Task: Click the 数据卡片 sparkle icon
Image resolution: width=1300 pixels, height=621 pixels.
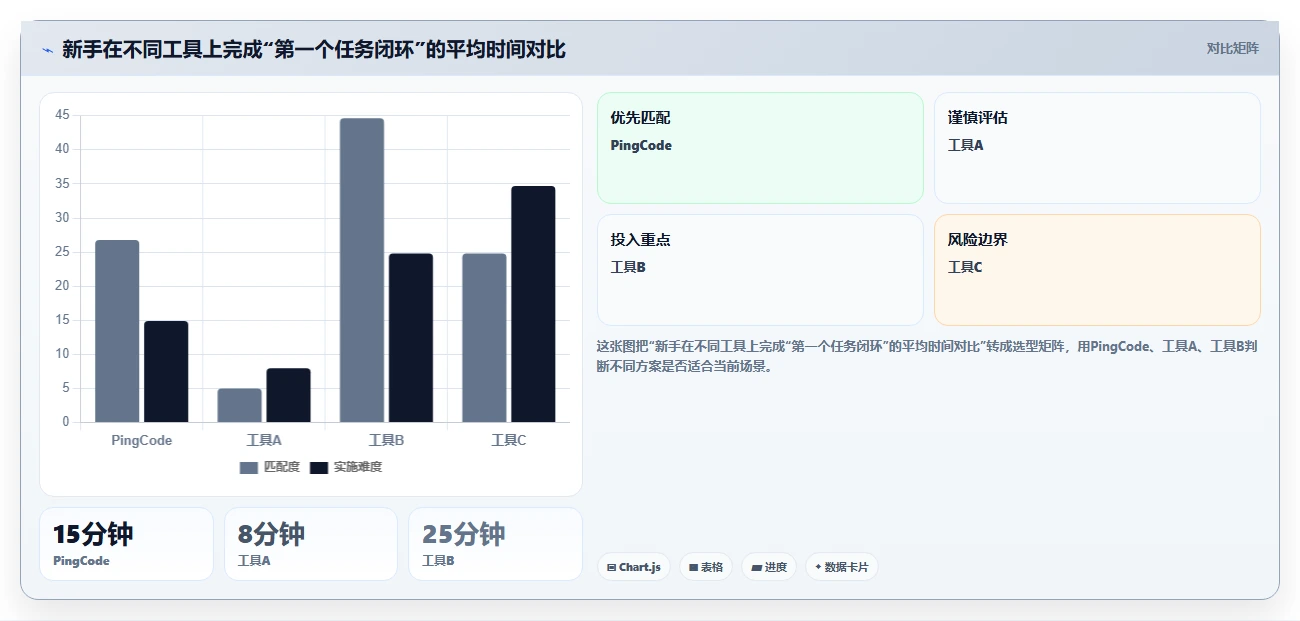Action: tap(818, 567)
